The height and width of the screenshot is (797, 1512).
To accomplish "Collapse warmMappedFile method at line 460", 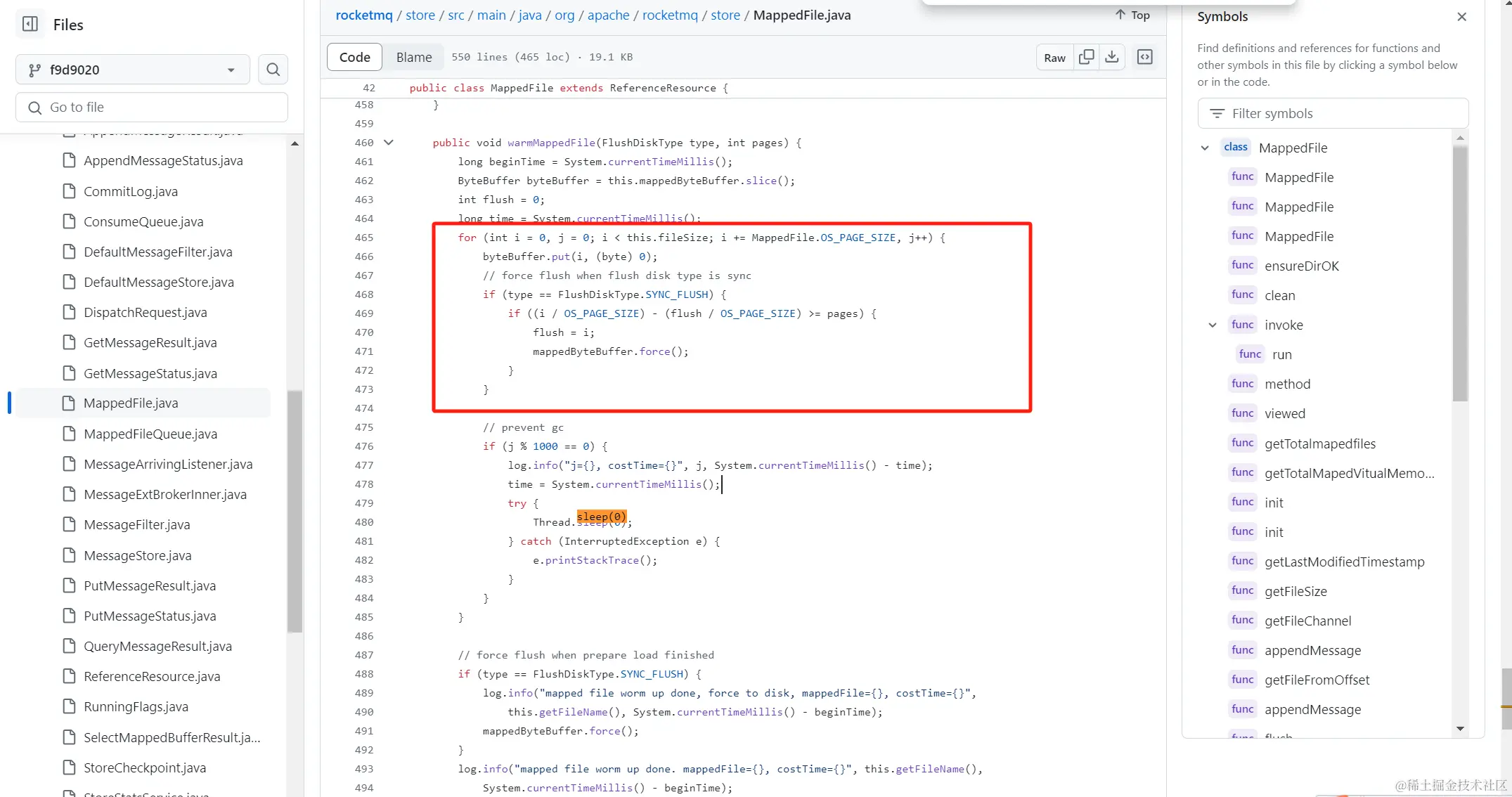I will [x=388, y=143].
